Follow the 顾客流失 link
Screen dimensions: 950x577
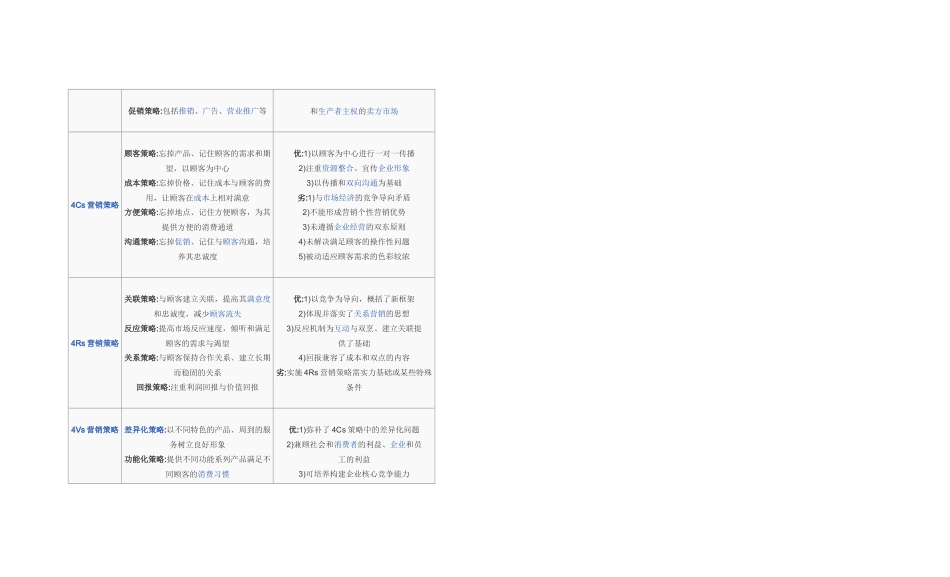click(225, 313)
